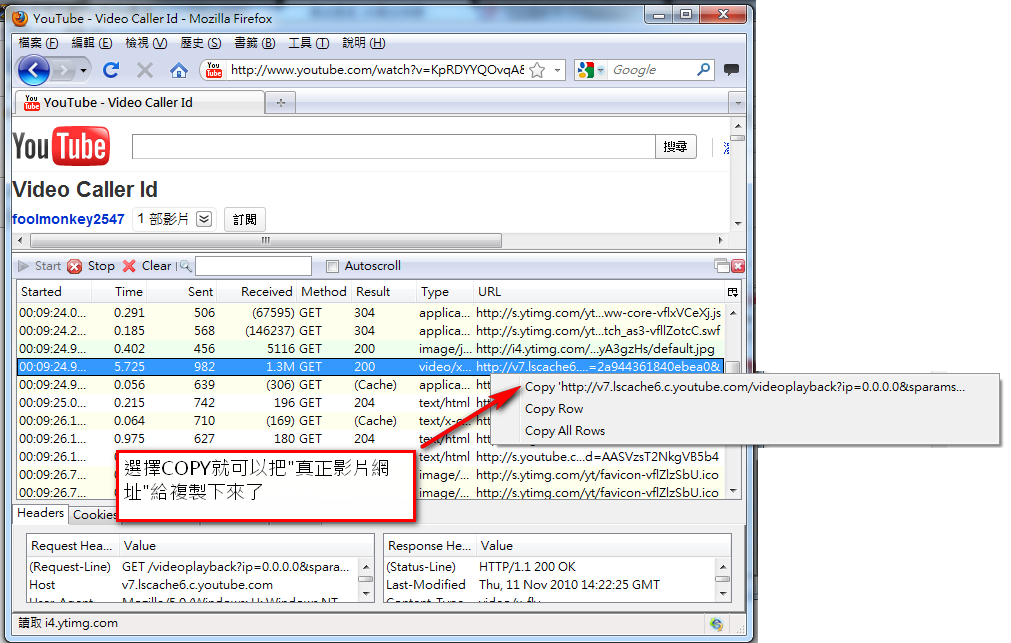Open the back/forward history dropdown arrow

click(x=83, y=70)
